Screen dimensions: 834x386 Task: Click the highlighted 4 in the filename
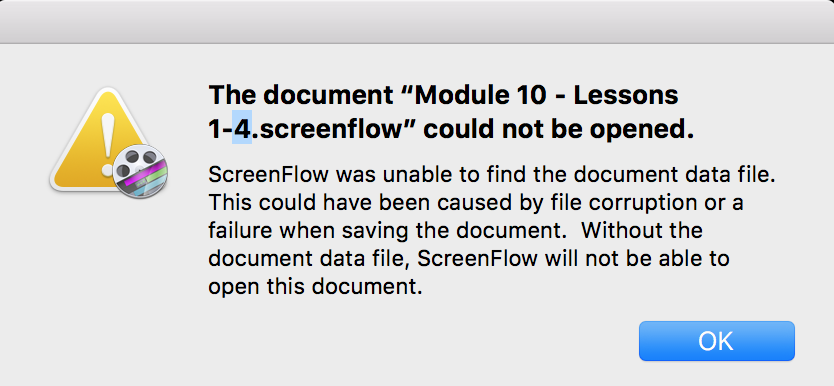point(242,130)
